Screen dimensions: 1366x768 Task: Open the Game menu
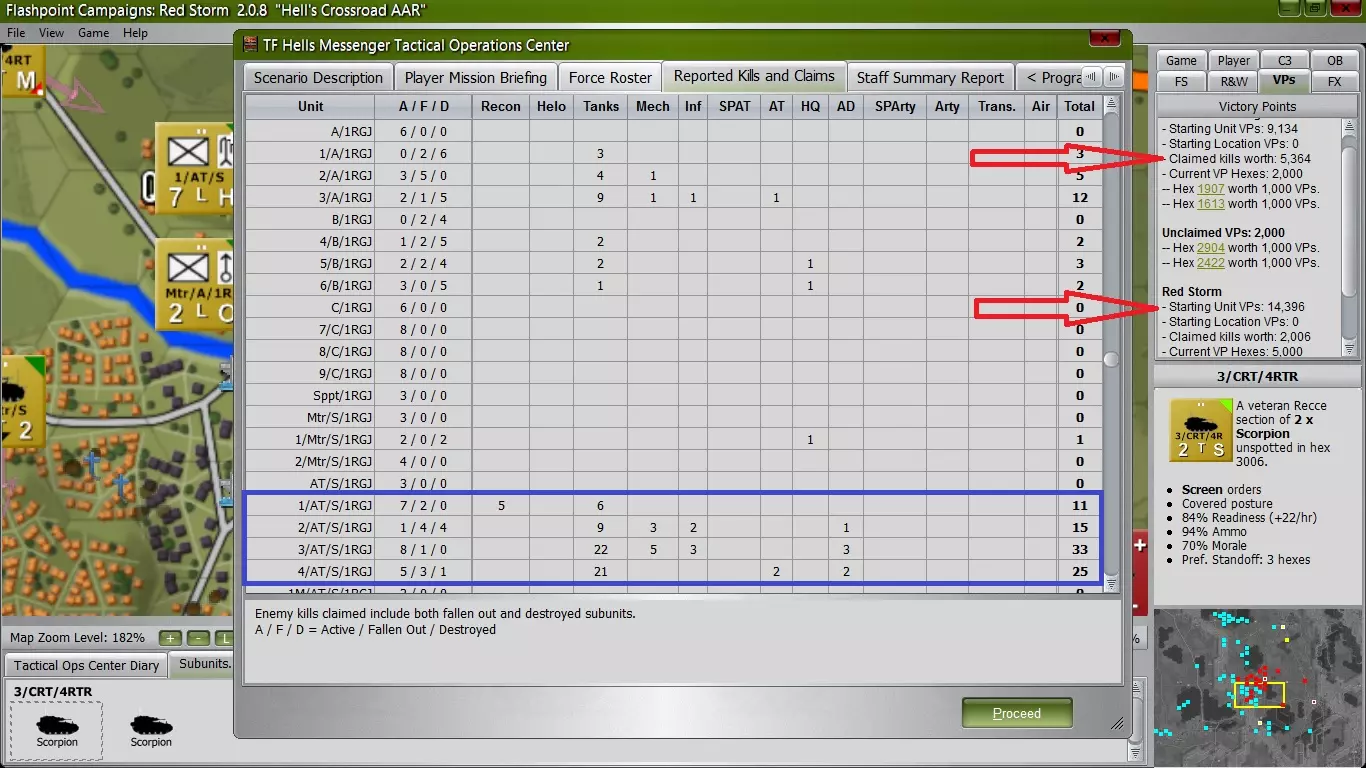click(x=94, y=33)
